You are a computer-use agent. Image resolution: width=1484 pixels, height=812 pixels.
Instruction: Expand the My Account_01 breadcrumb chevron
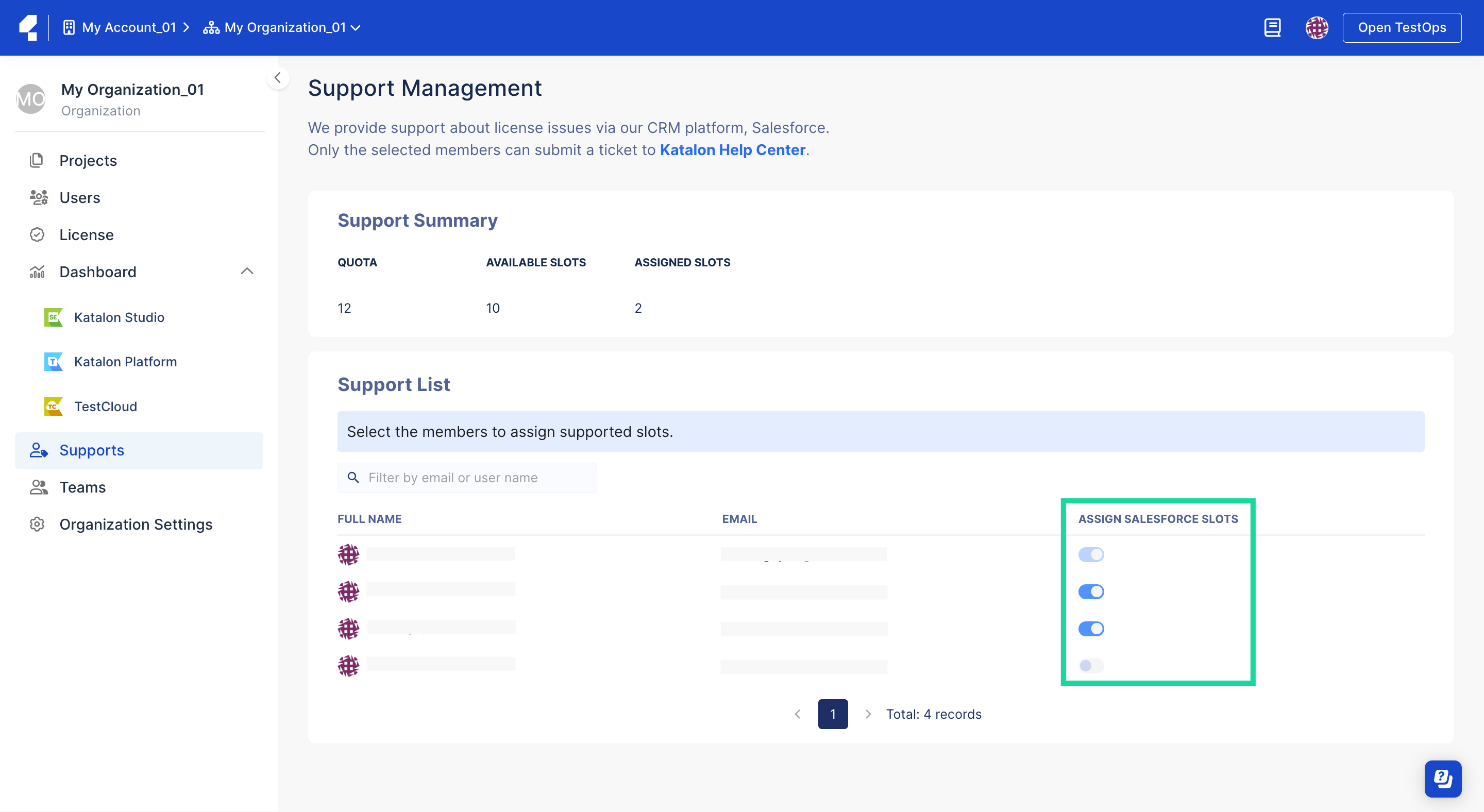187,28
